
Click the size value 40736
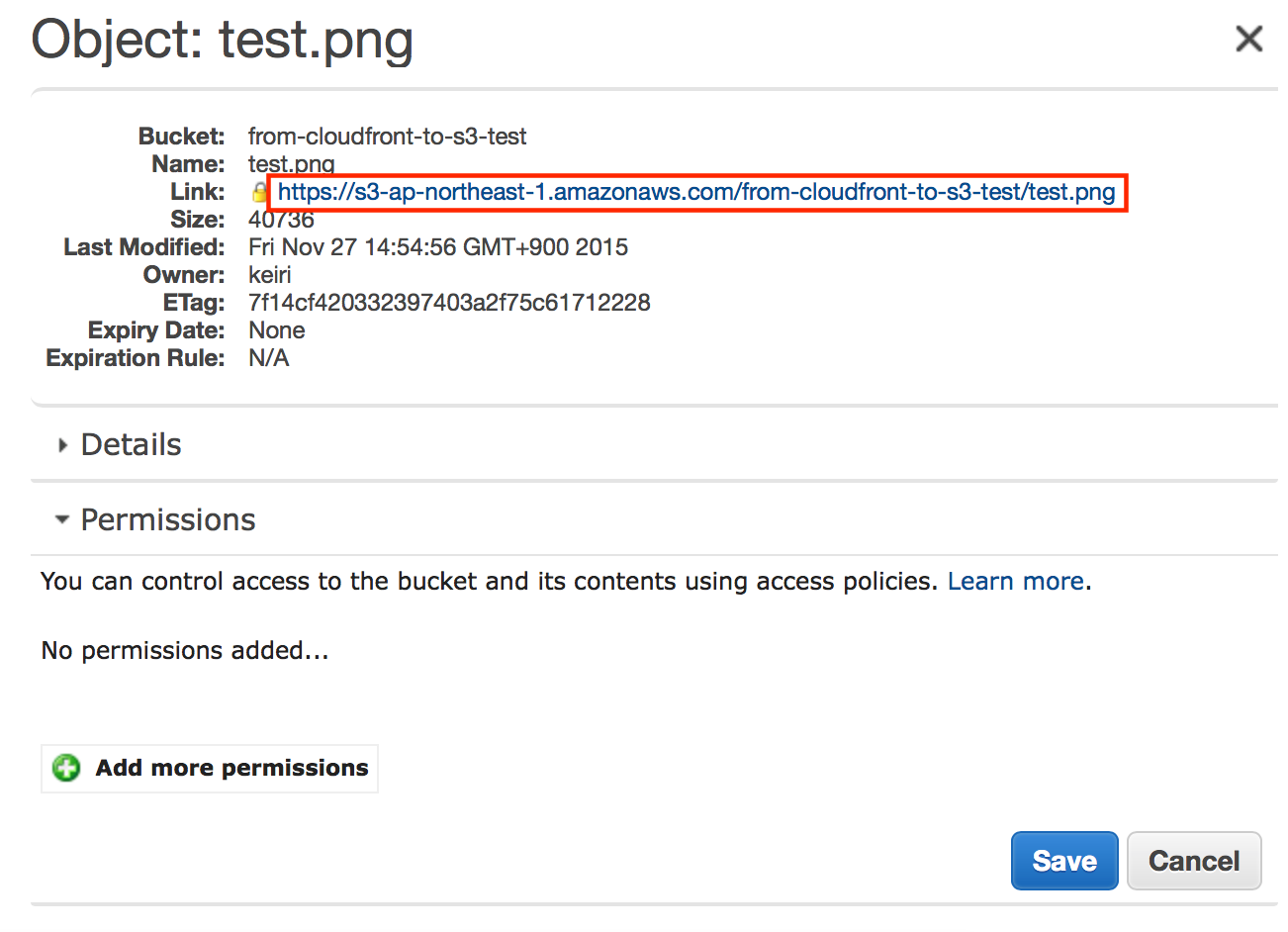(281, 220)
